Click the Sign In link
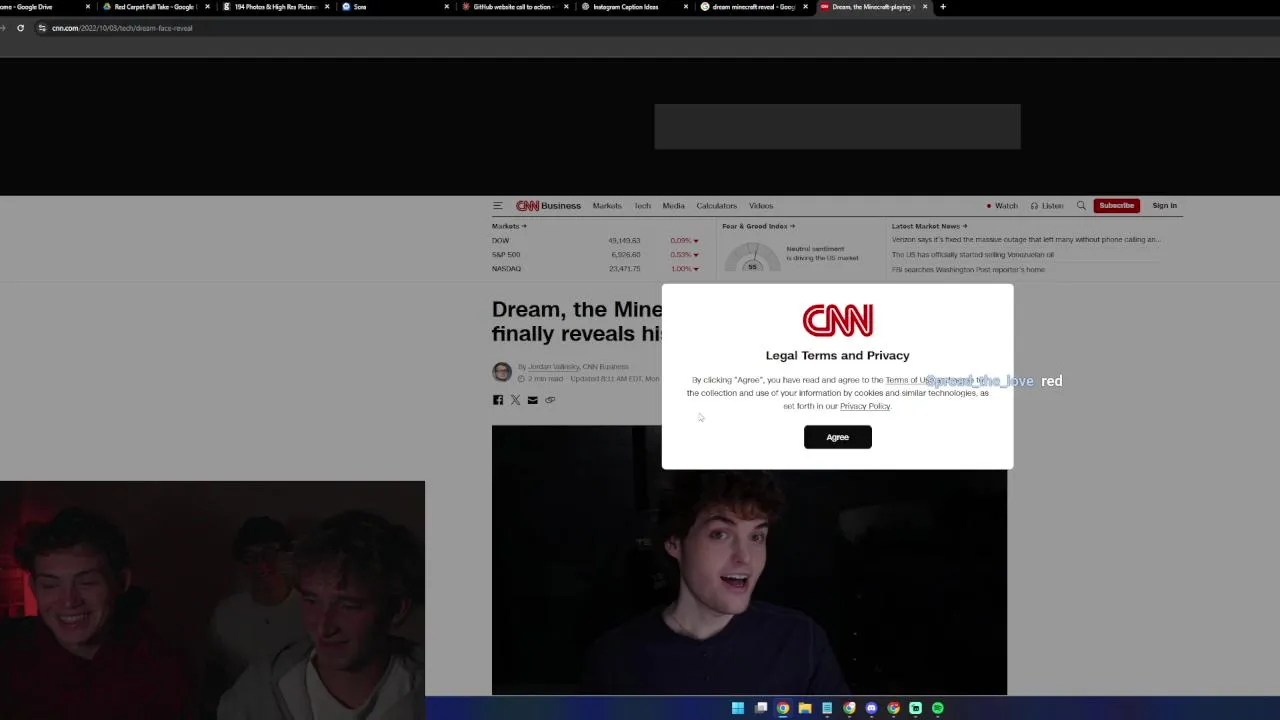 tap(1164, 206)
